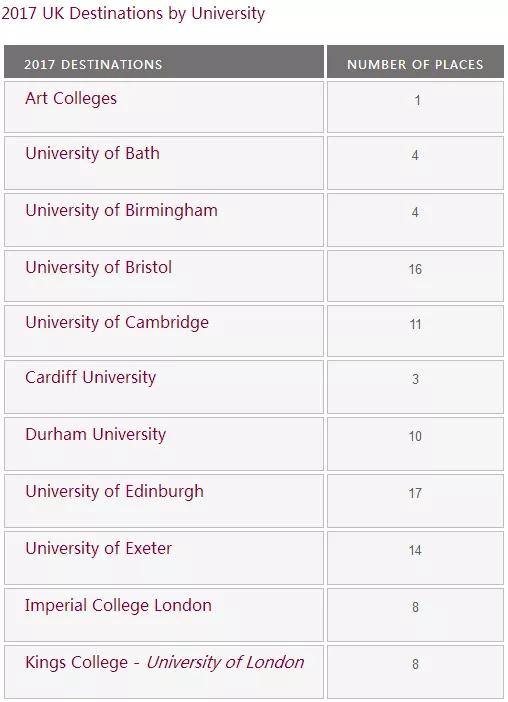This screenshot has height=702, width=508.
Task: Click the 3 places cell for Cardiff
Action: [x=415, y=387]
